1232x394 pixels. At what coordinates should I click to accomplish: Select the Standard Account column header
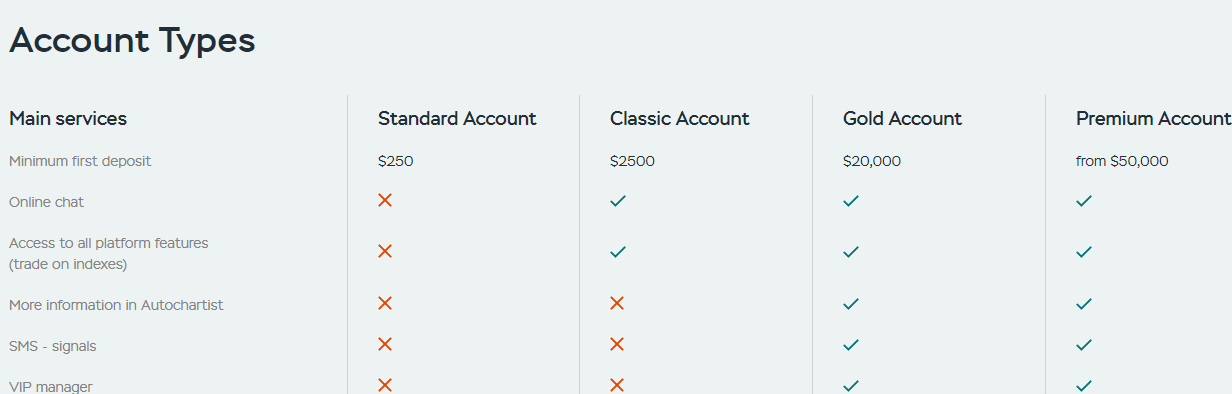point(457,118)
